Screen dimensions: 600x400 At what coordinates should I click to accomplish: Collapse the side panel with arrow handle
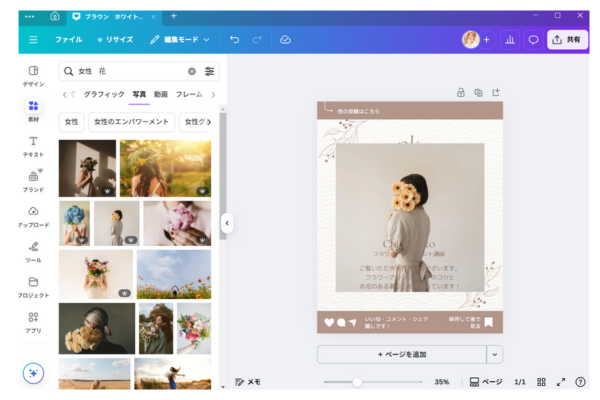click(227, 223)
